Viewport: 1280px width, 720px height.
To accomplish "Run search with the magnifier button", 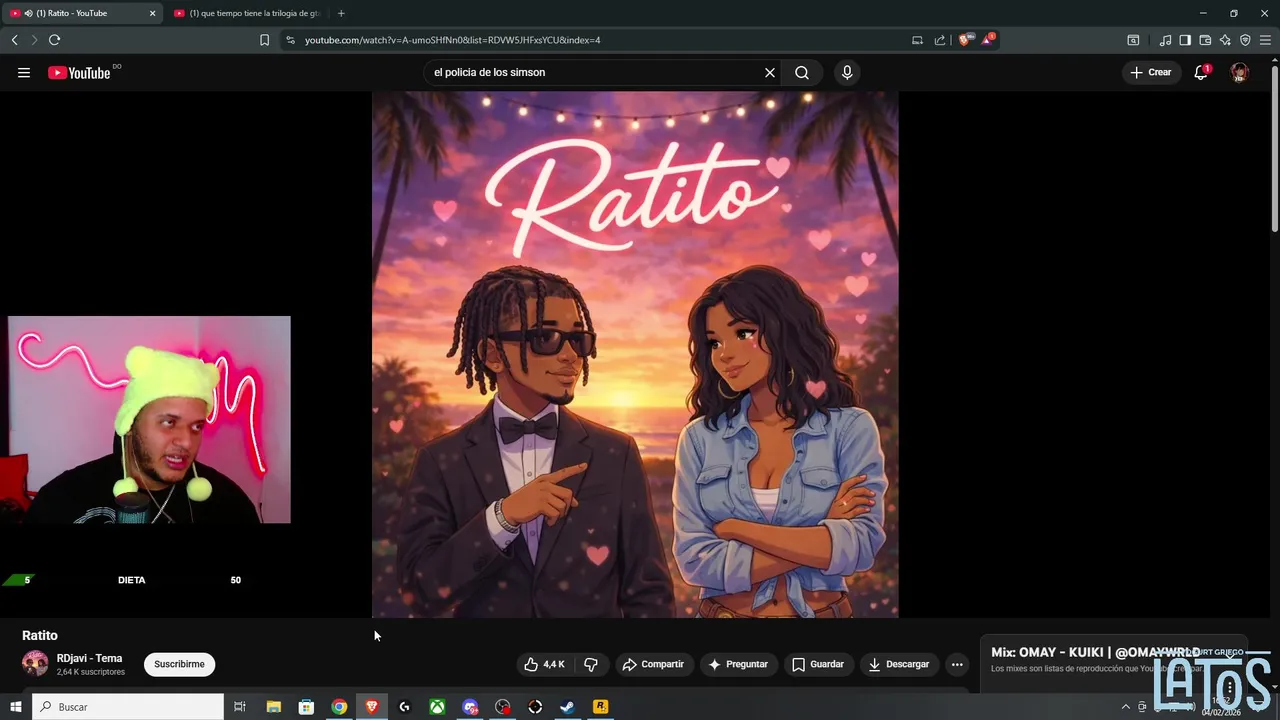I will 802,72.
